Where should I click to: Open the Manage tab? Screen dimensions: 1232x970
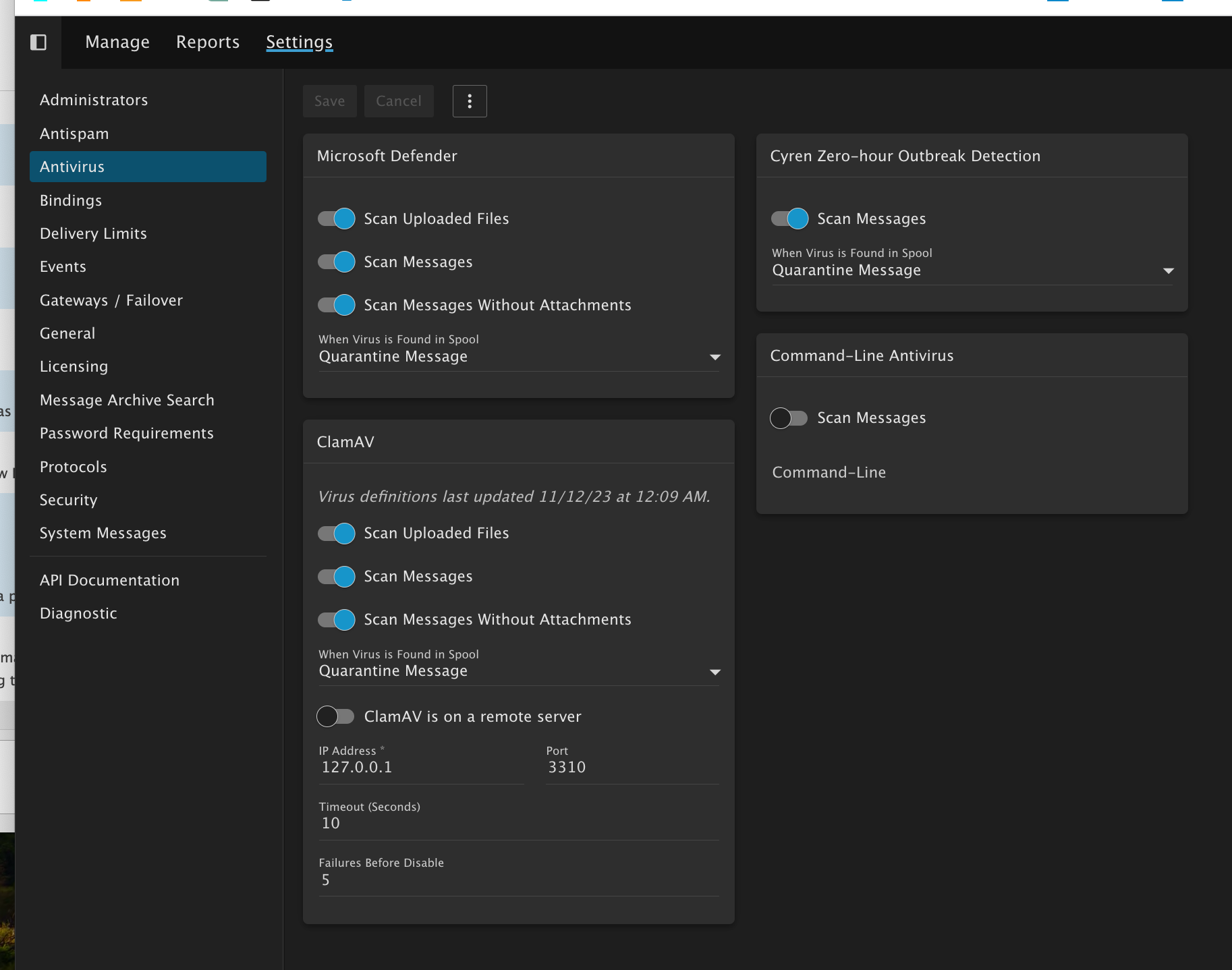pos(117,42)
